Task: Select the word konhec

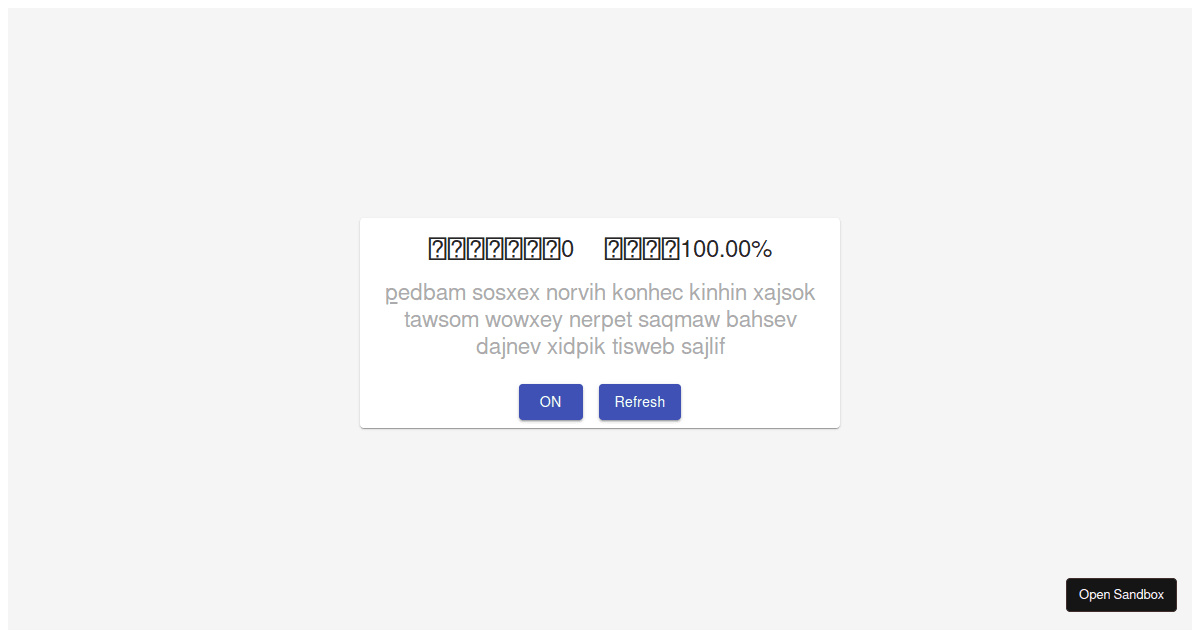Action: point(649,293)
